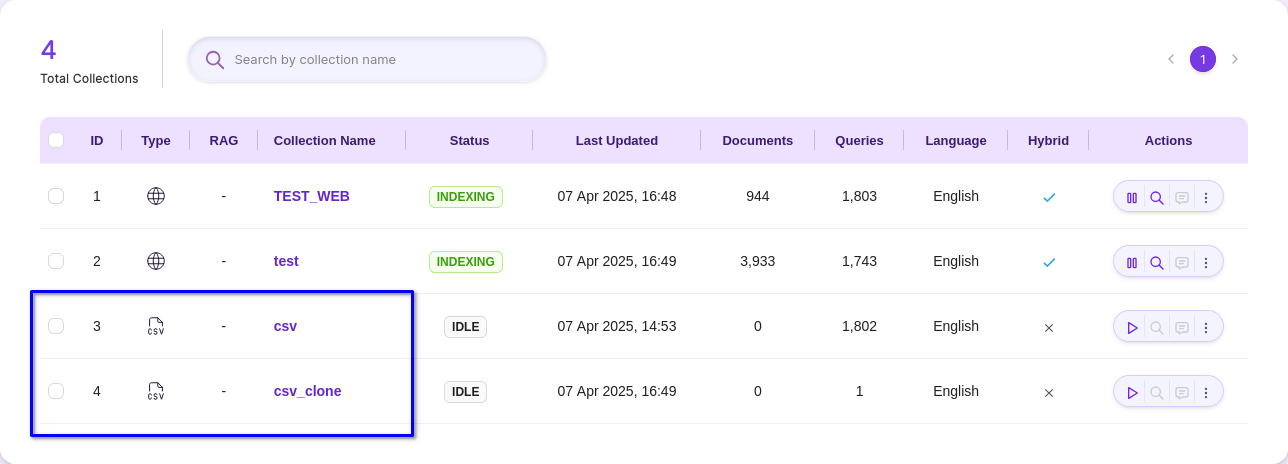1288x464 pixels.
Task: Open more options for TEST_WEB row
Action: pyautogui.click(x=1206, y=198)
